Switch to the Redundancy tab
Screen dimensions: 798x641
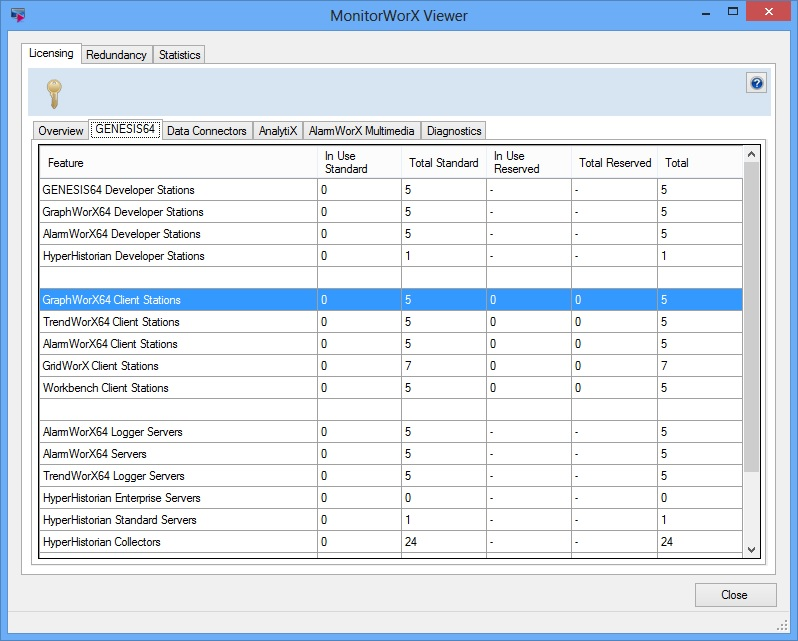pyautogui.click(x=116, y=55)
